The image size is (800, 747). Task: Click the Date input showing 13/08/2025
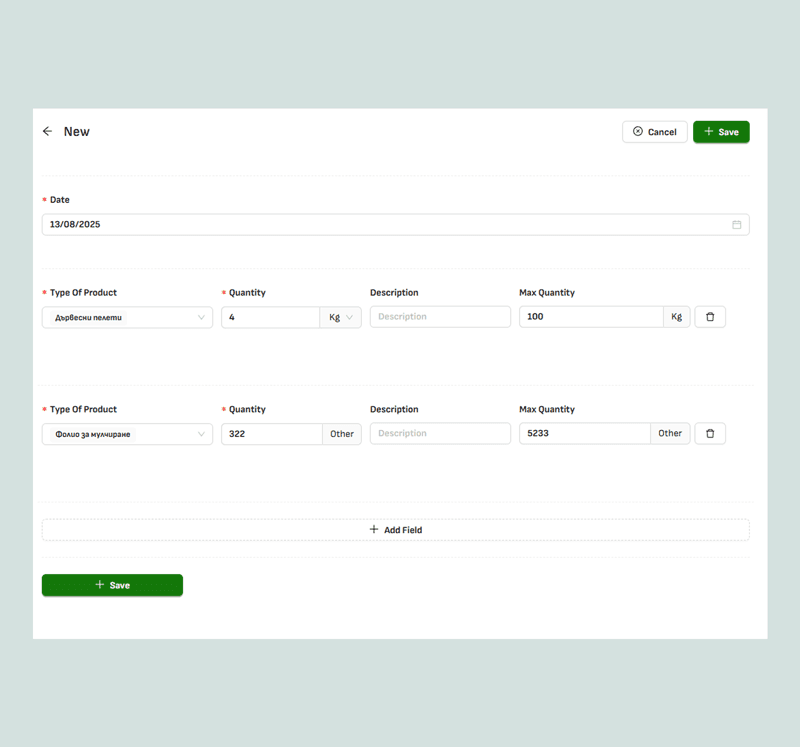tap(380, 225)
